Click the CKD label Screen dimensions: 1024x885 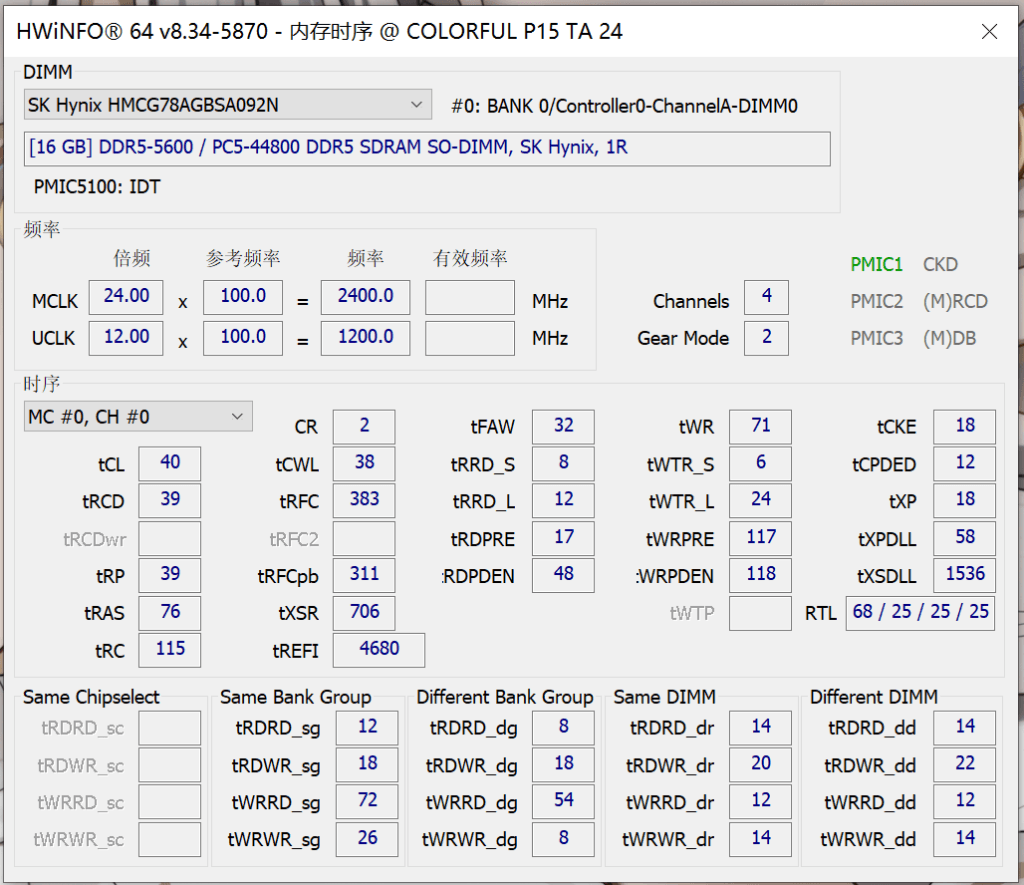pos(940,265)
